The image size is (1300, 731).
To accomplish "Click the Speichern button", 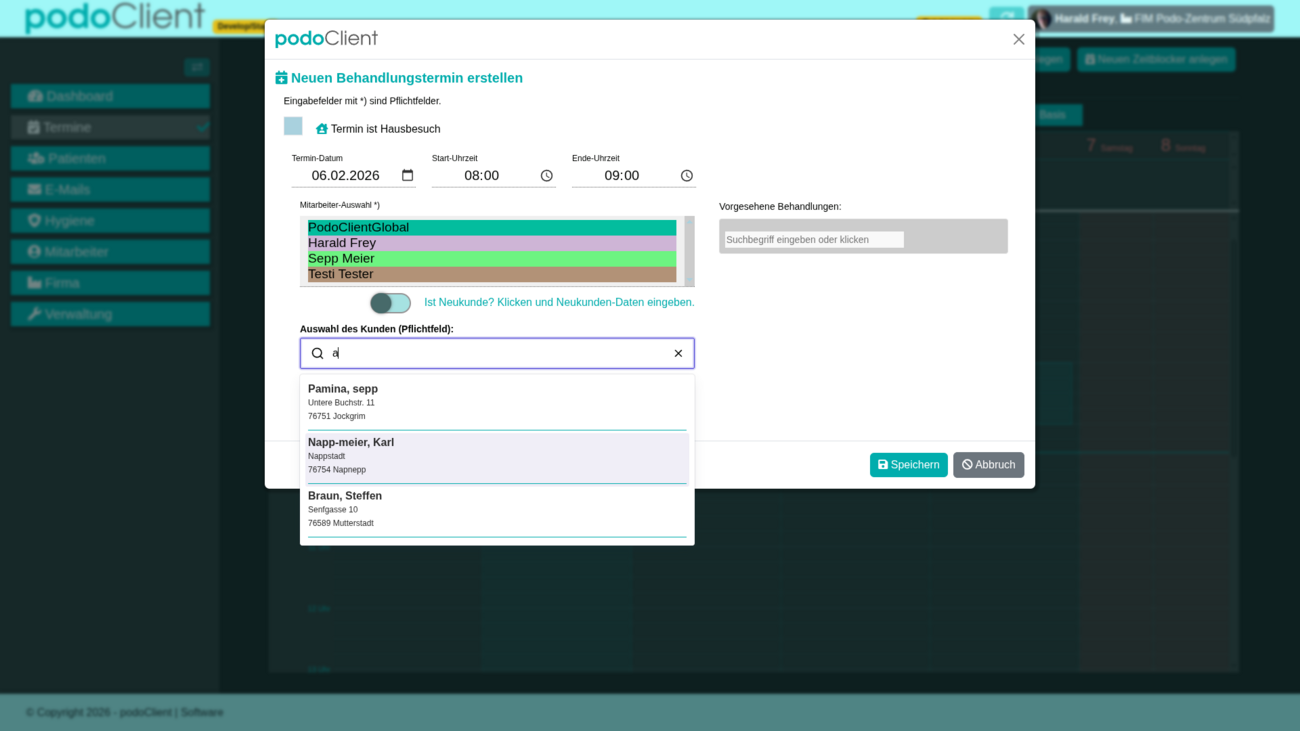I will [x=908, y=465].
